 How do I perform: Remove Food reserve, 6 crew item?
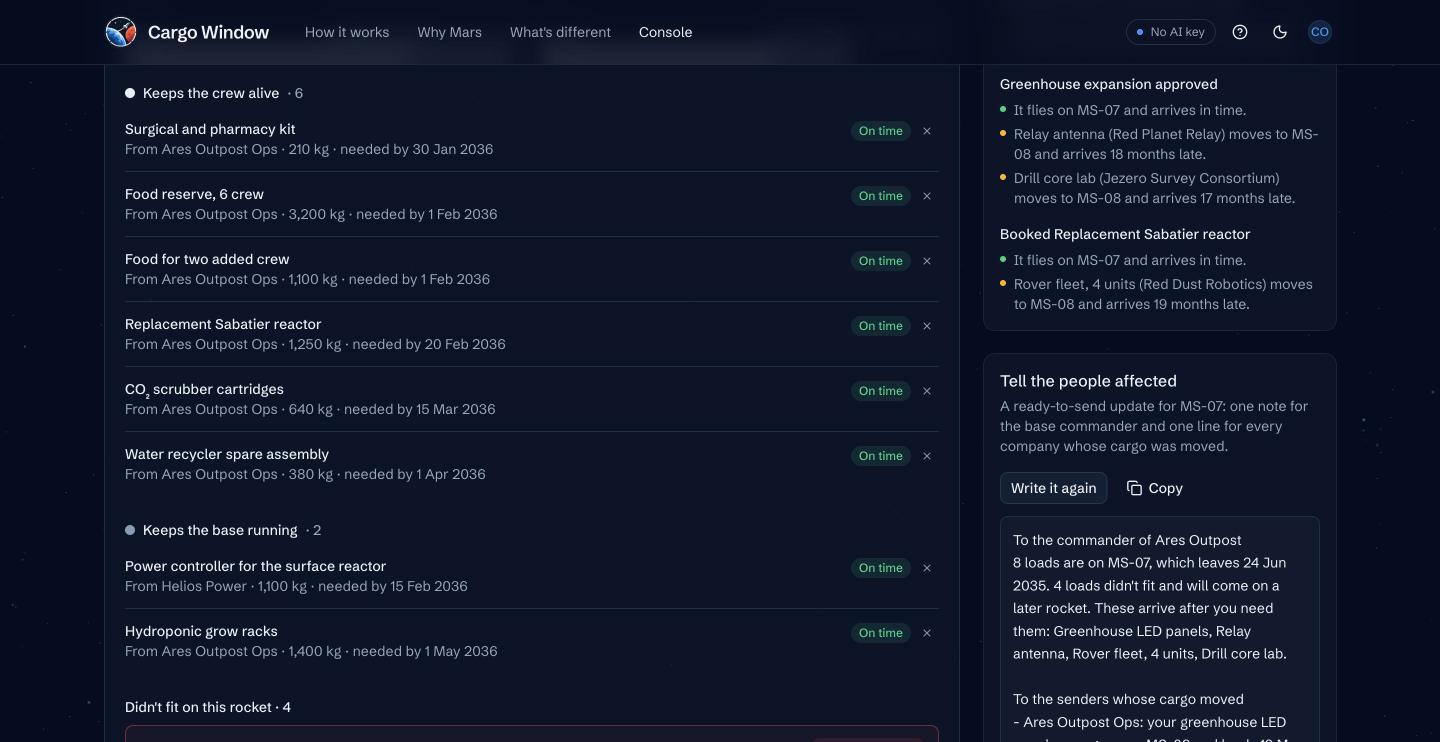click(x=927, y=196)
